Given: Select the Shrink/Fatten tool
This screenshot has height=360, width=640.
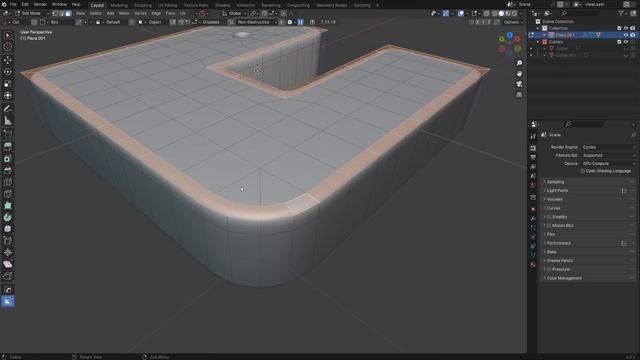Looking at the screenshot, I should [x=8, y=253].
